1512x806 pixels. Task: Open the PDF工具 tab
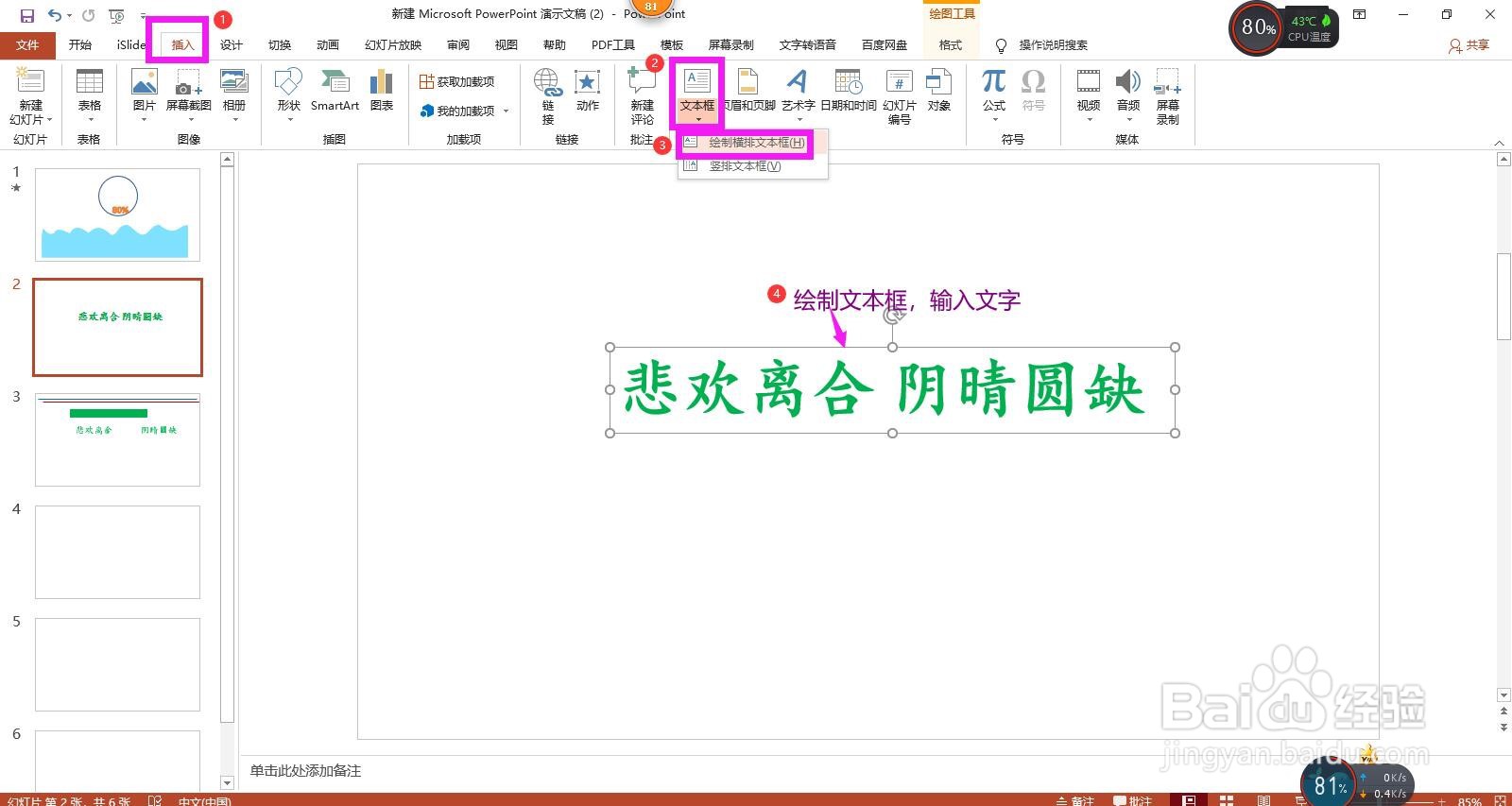613,44
